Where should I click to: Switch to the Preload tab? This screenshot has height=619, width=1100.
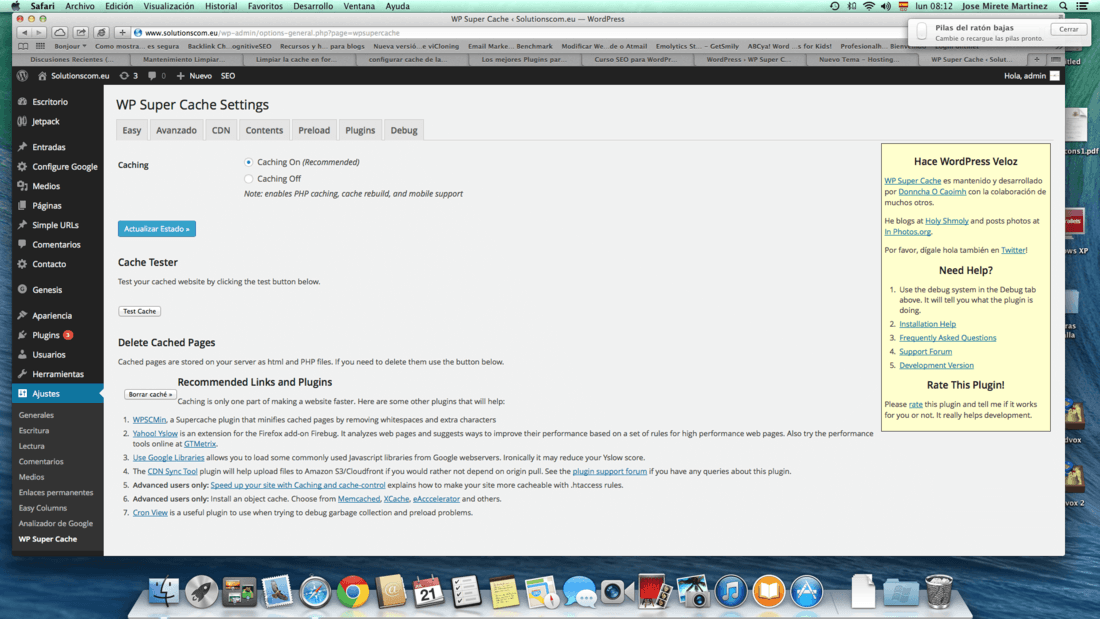[x=314, y=130]
